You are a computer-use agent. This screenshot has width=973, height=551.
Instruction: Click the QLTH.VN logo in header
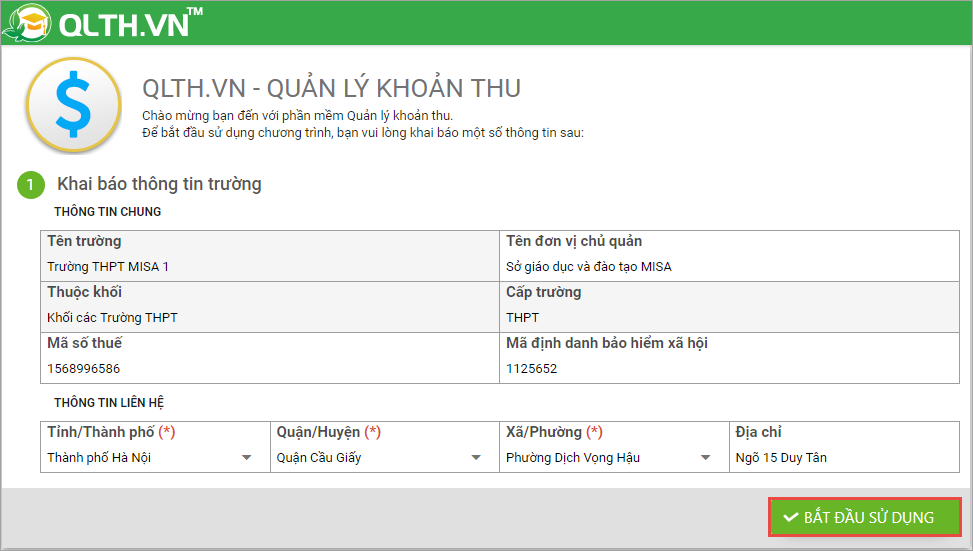[x=103, y=23]
